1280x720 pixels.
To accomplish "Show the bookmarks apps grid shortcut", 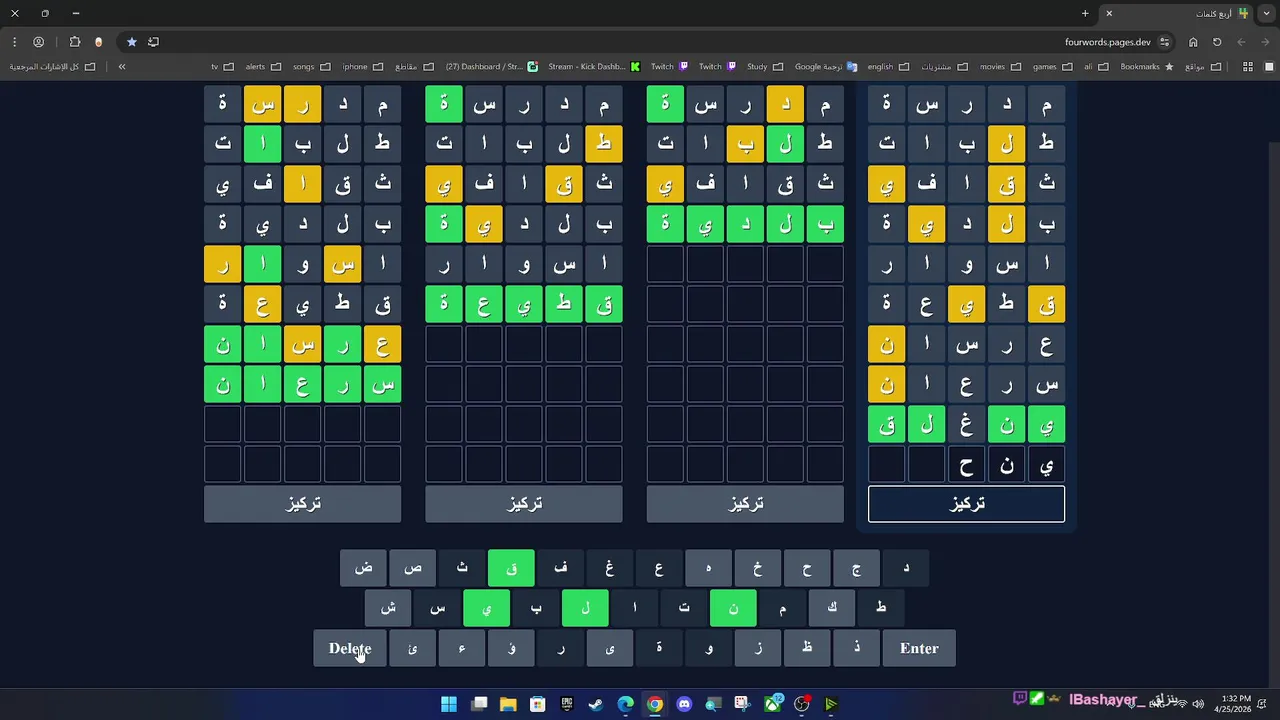I will point(1247,67).
